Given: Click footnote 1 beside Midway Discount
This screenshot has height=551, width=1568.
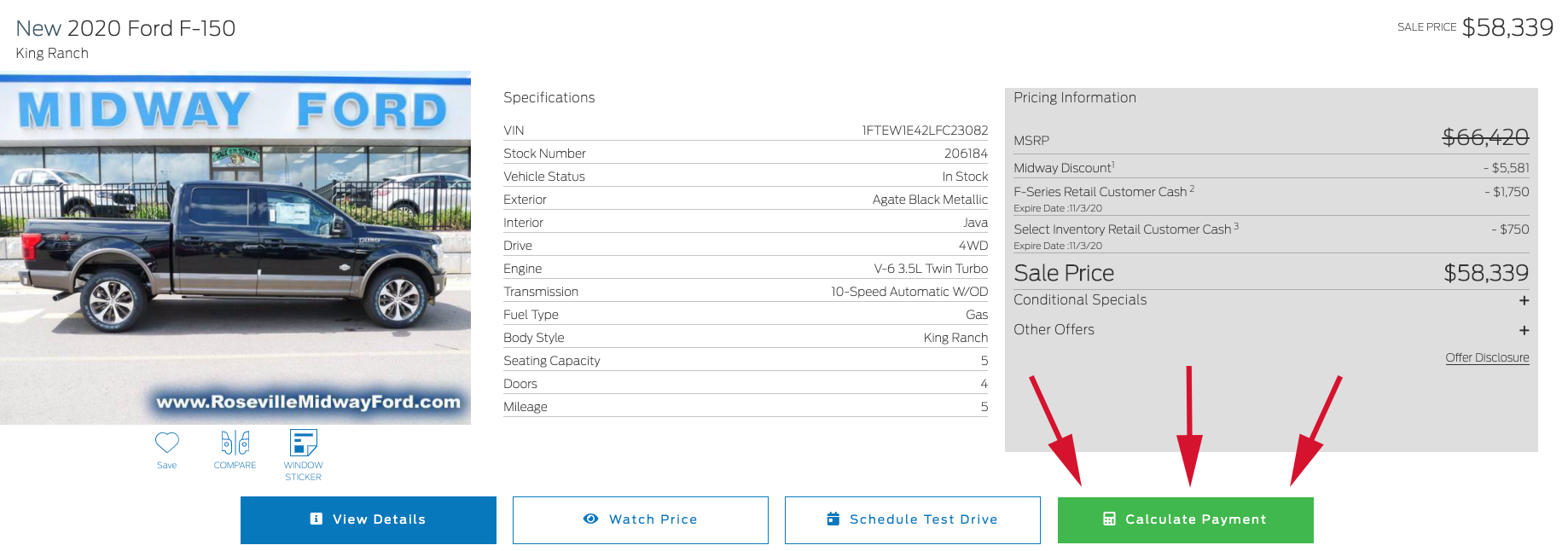Looking at the screenshot, I should point(1113,165).
